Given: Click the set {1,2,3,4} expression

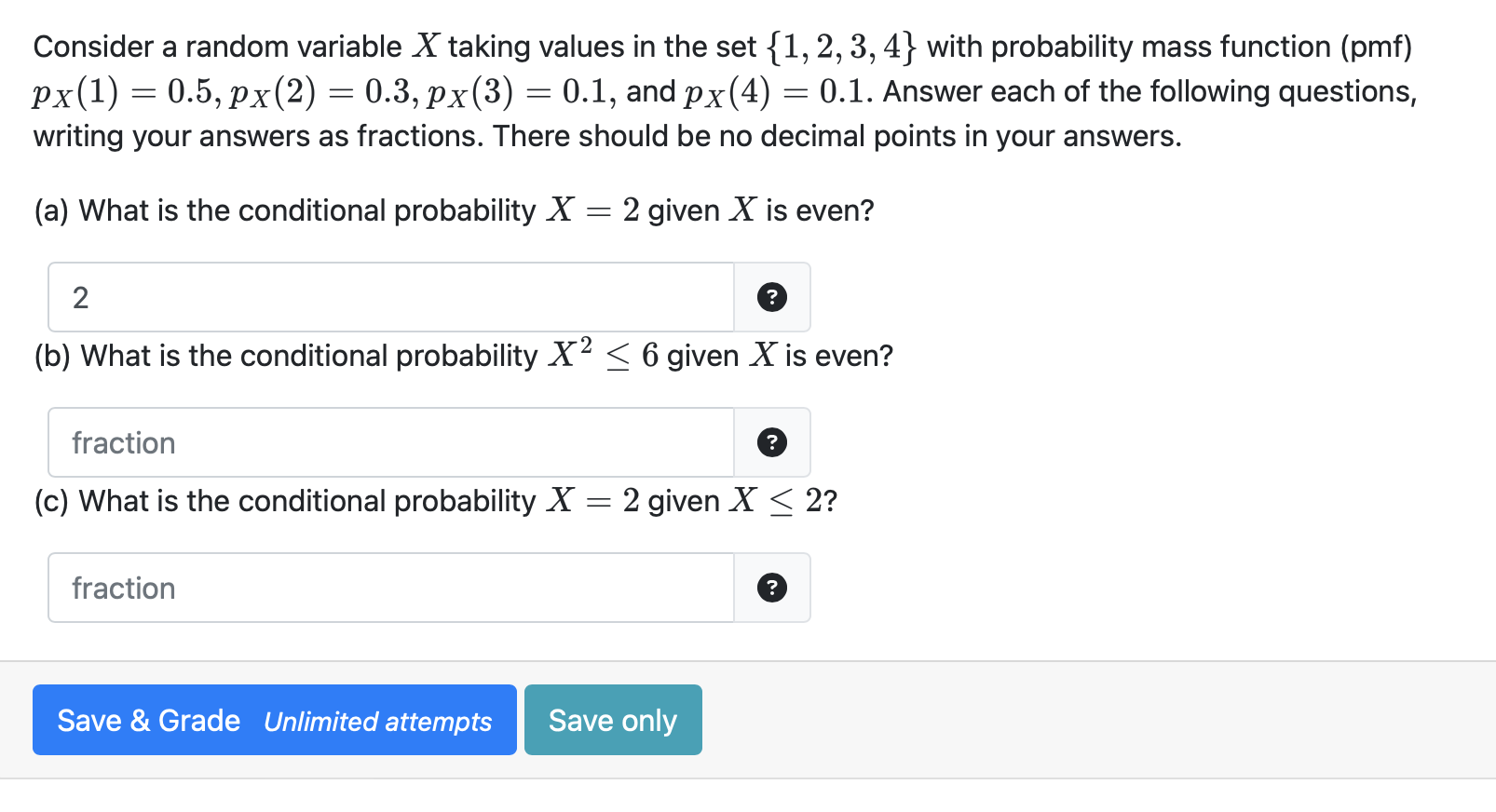Looking at the screenshot, I should [841, 47].
